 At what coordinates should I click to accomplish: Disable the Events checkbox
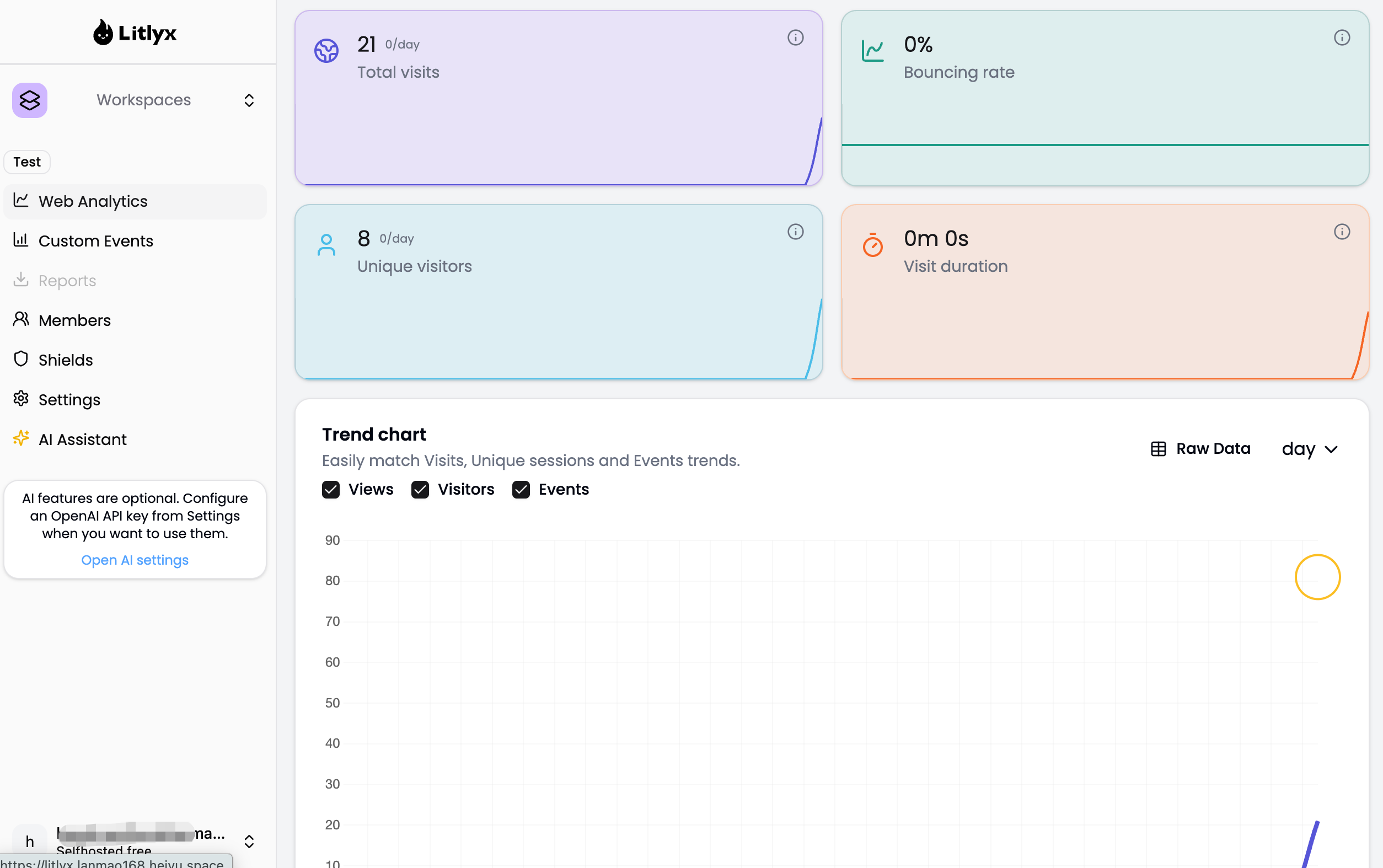click(521, 490)
